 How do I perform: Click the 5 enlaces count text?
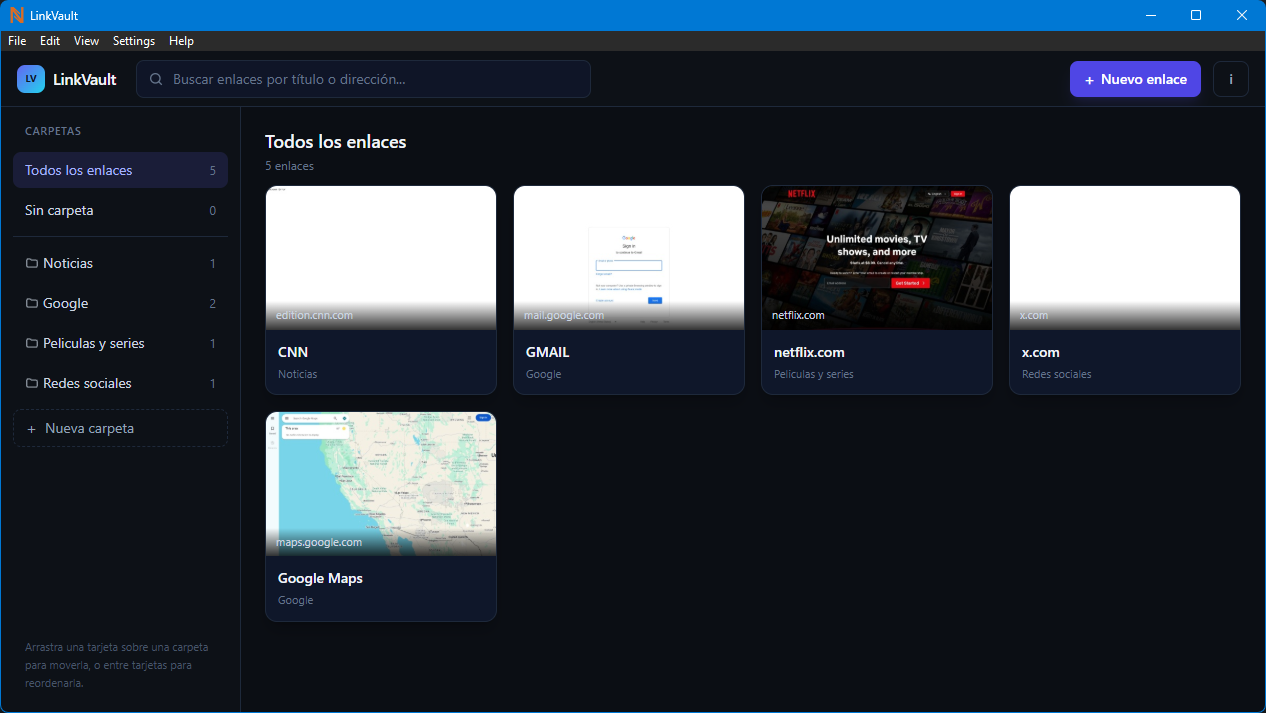[289, 166]
